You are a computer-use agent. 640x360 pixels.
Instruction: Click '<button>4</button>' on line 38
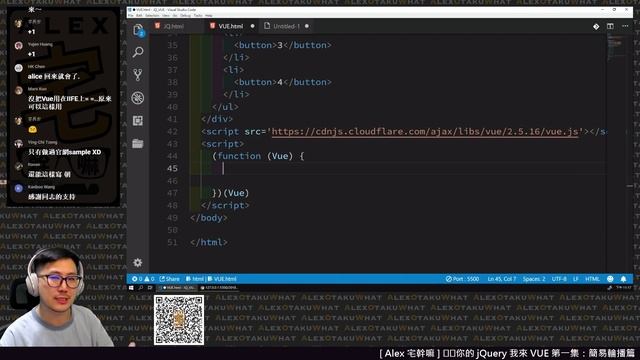tap(282, 82)
